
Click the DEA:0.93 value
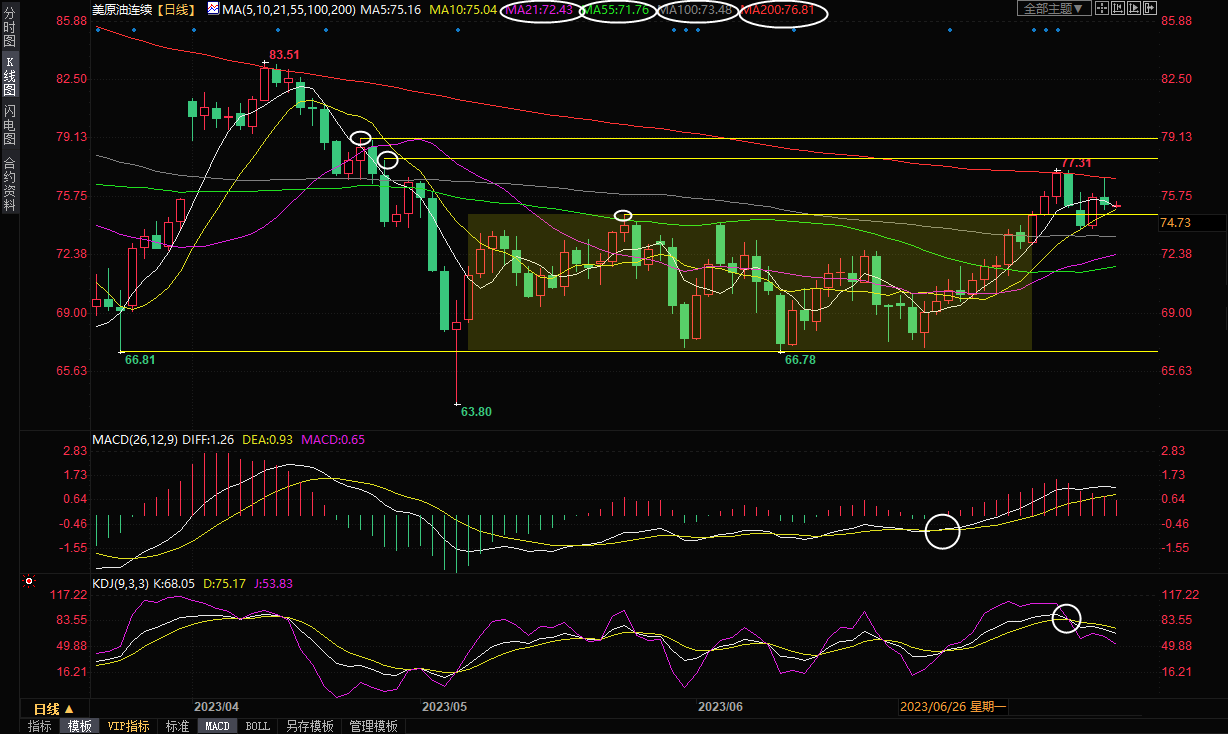(x=266, y=438)
